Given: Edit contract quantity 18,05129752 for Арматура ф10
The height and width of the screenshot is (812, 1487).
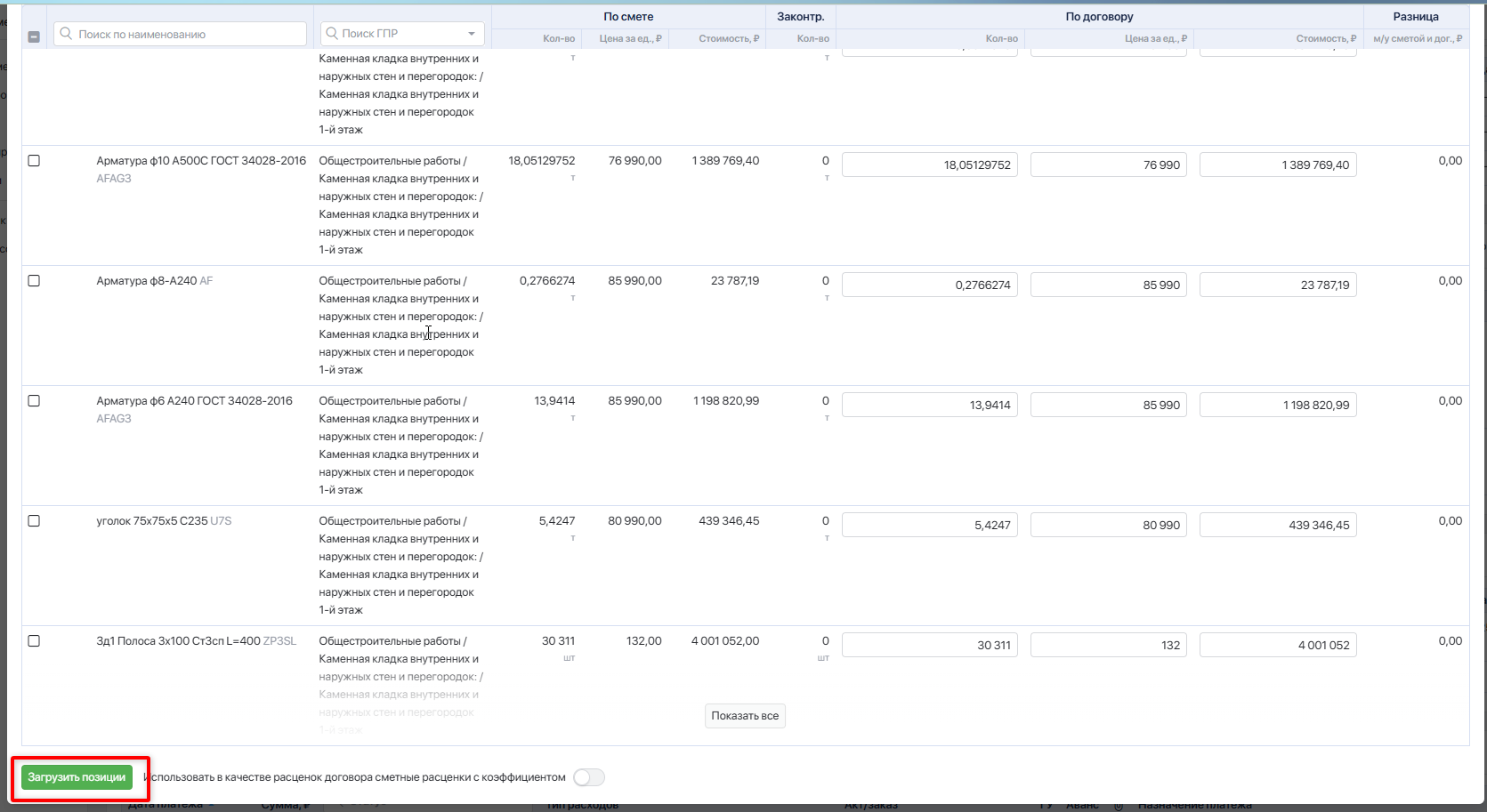Looking at the screenshot, I should (929, 165).
